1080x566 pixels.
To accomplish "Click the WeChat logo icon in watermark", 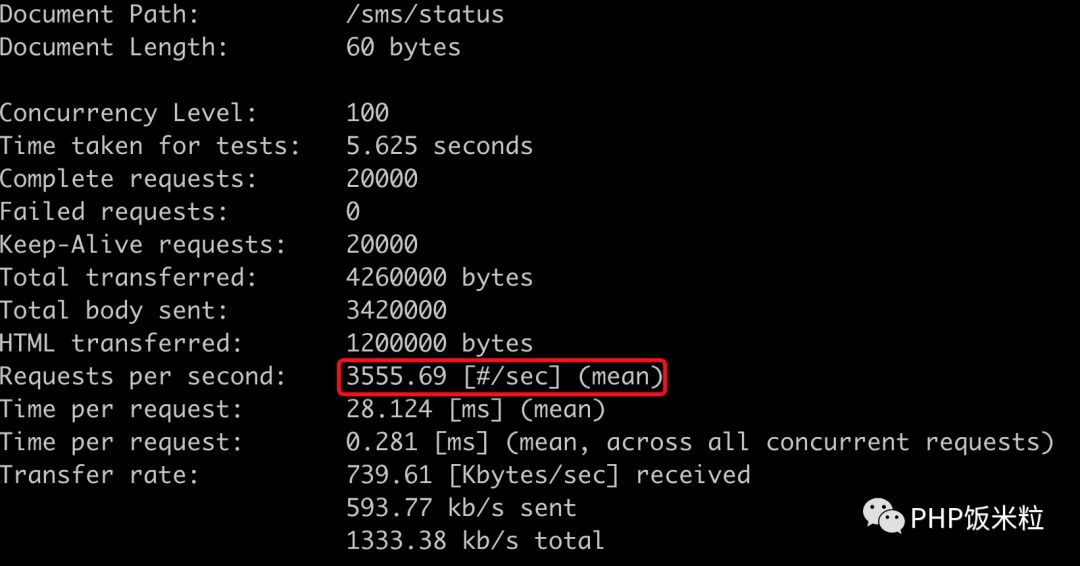I will click(x=885, y=516).
